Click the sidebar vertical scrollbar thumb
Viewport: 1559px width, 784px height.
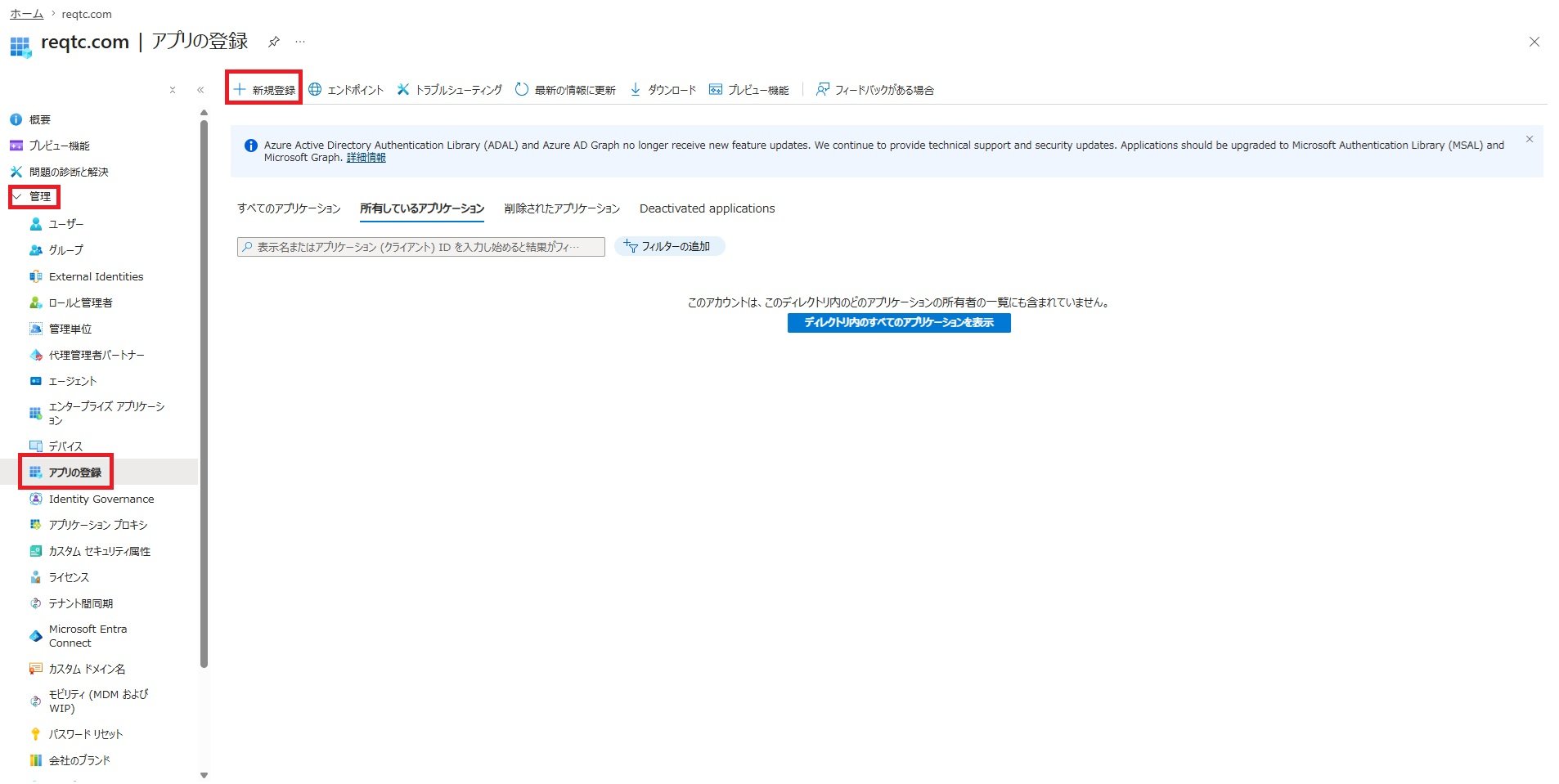(x=204, y=394)
